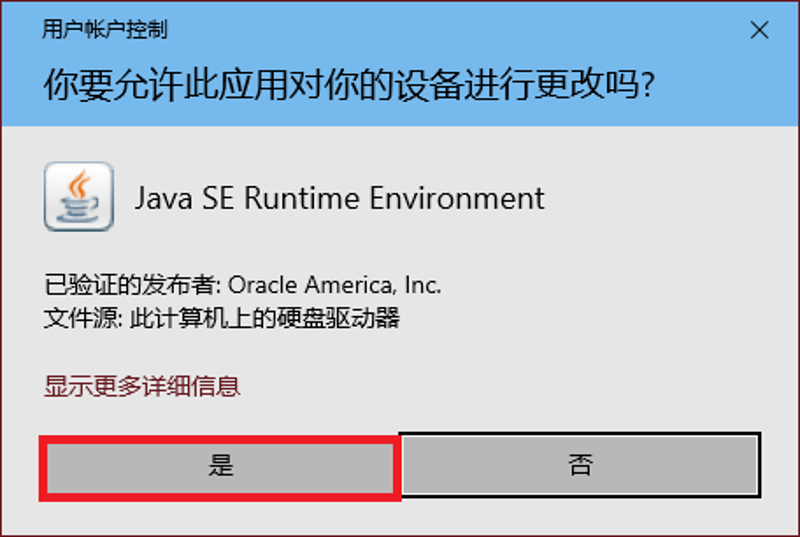
Task: Click the 你要允许此应用用对你的设备进行更改吗 heading
Action: 349,84
